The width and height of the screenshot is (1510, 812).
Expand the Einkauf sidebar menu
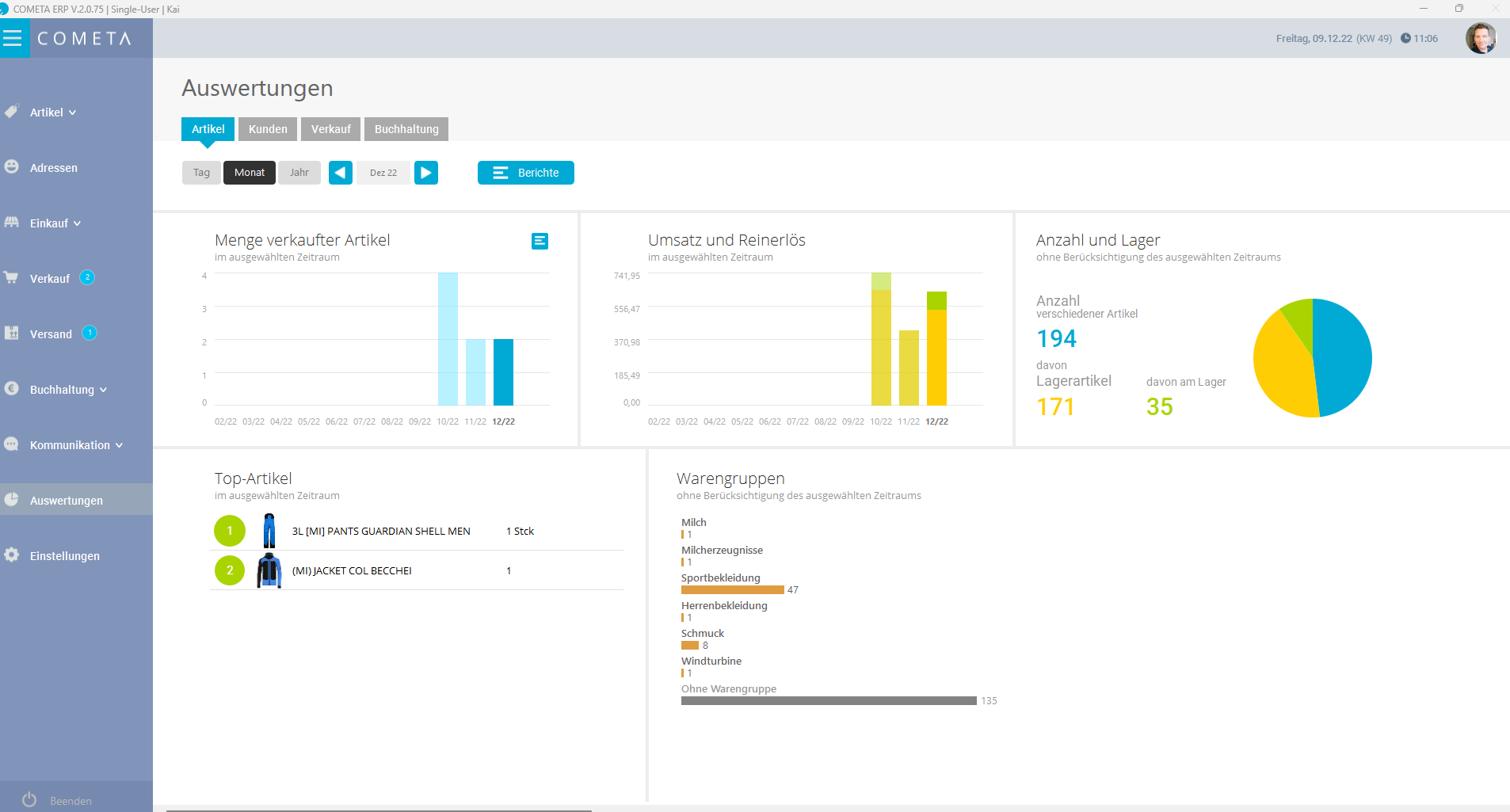55,223
